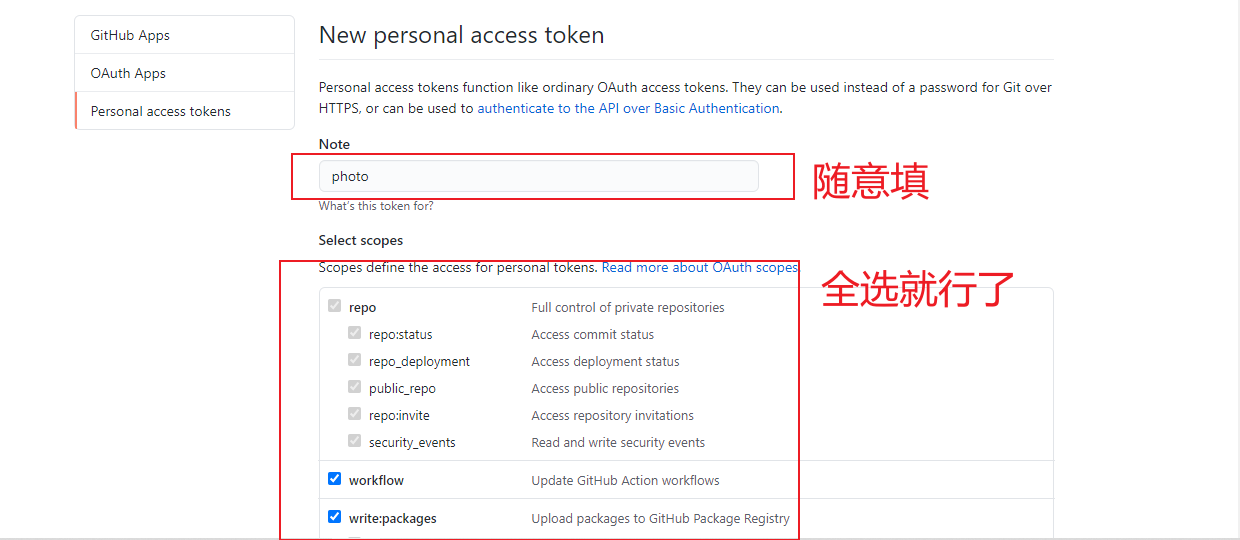Open authenticate to the API link
The width and height of the screenshot is (1240, 540).
click(628, 108)
